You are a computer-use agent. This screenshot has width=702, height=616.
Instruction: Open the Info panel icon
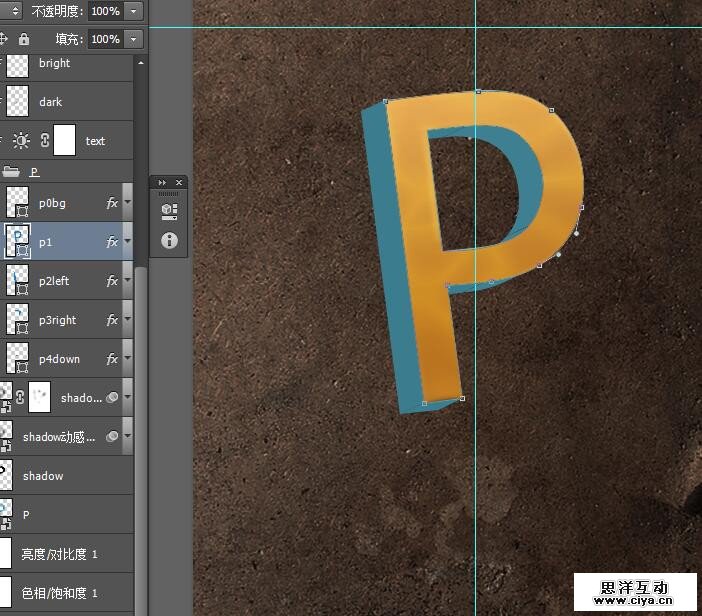coord(168,240)
